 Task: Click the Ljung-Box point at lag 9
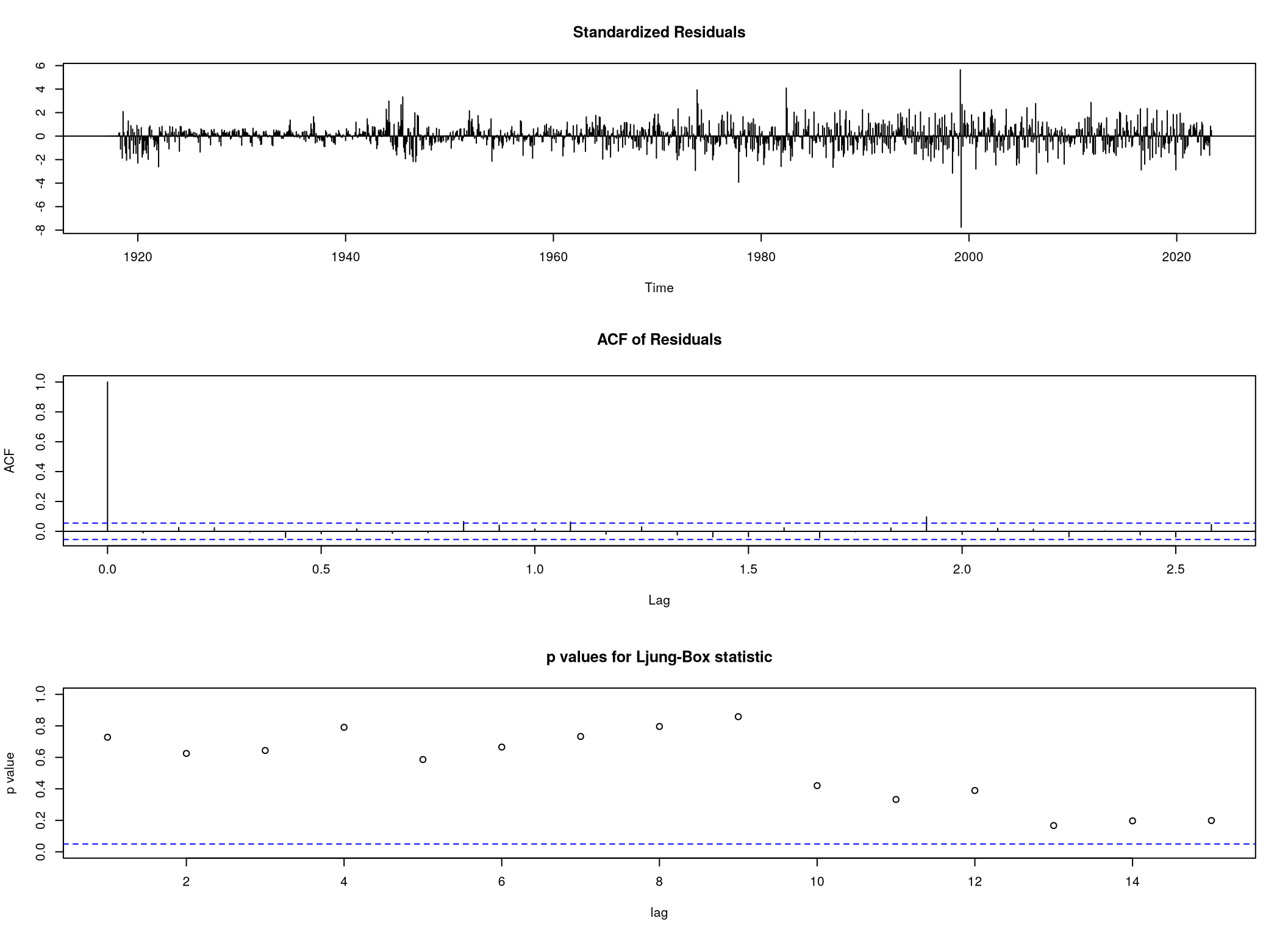tap(738, 717)
